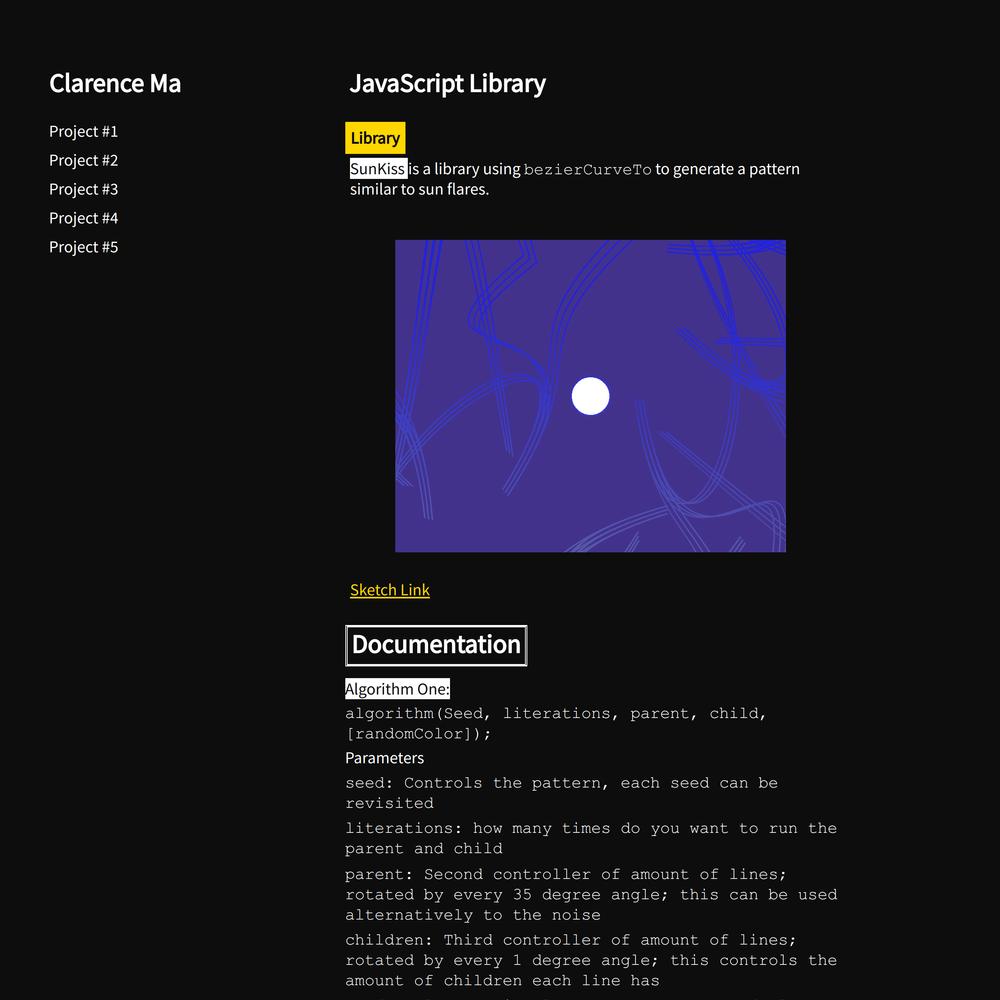Click the Parameters subheading

(385, 758)
